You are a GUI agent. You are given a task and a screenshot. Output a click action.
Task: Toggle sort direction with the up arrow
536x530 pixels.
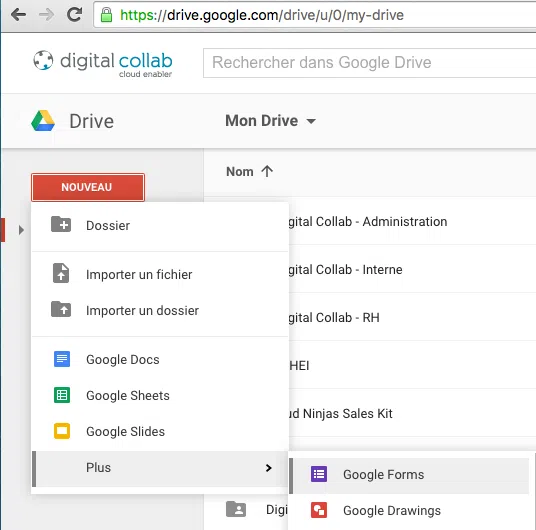coord(267,171)
